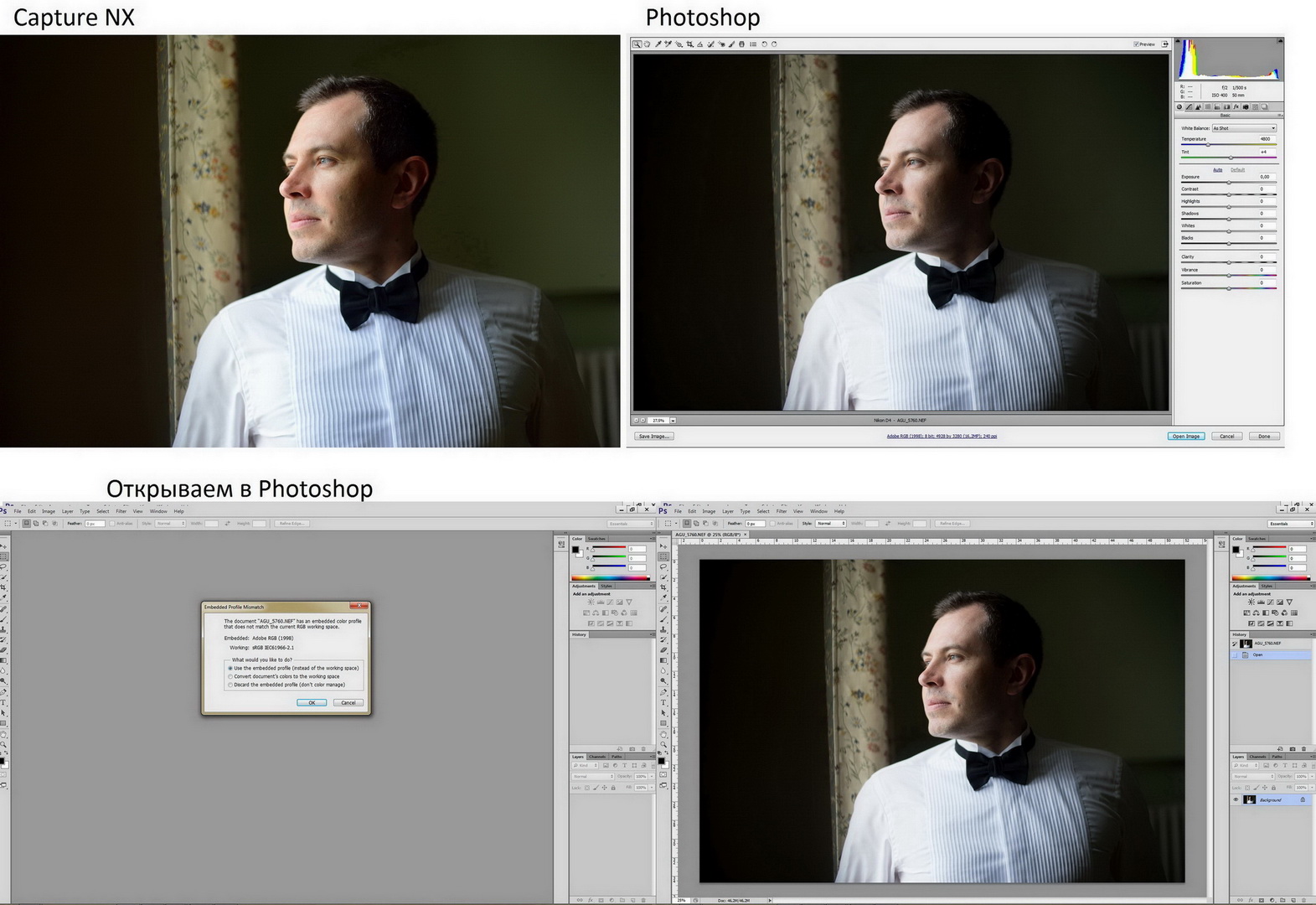Click the Tint value field in Camera Raw
Image resolution: width=1316 pixels, height=905 pixels.
pos(1267,152)
